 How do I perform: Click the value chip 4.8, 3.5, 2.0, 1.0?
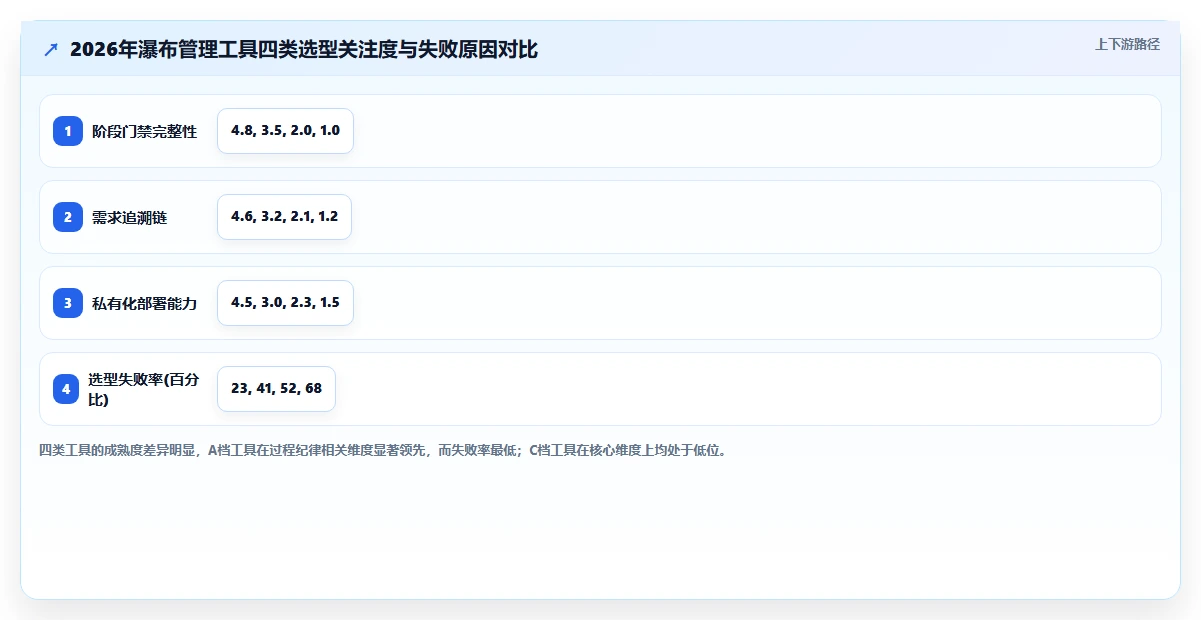pos(285,131)
